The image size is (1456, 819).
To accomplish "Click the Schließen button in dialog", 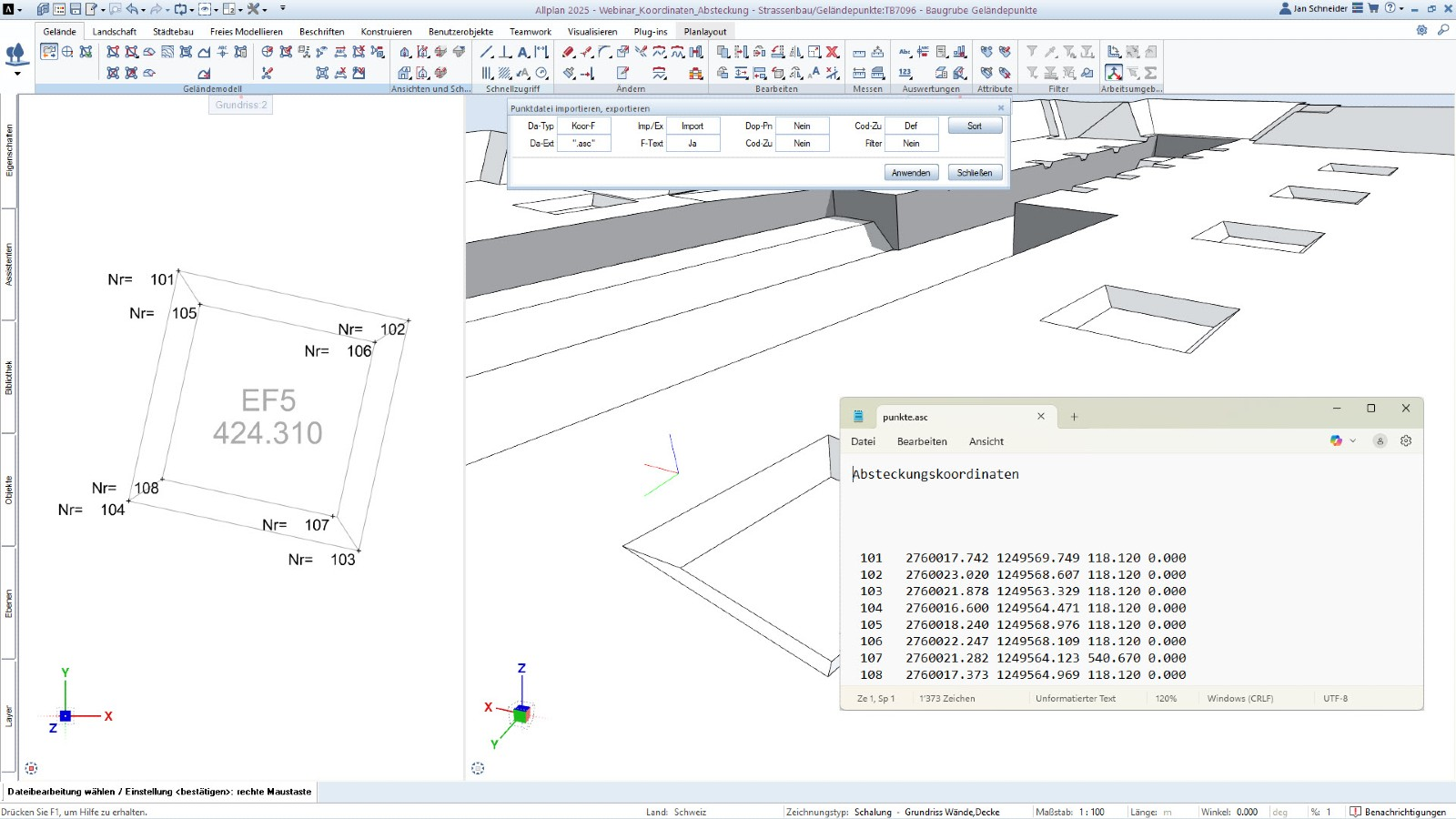I will pos(975,173).
